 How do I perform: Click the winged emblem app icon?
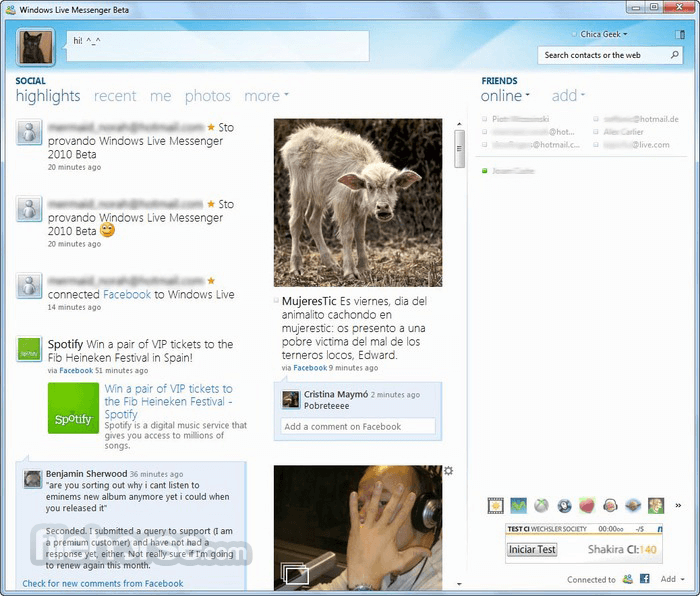[x=633, y=506]
